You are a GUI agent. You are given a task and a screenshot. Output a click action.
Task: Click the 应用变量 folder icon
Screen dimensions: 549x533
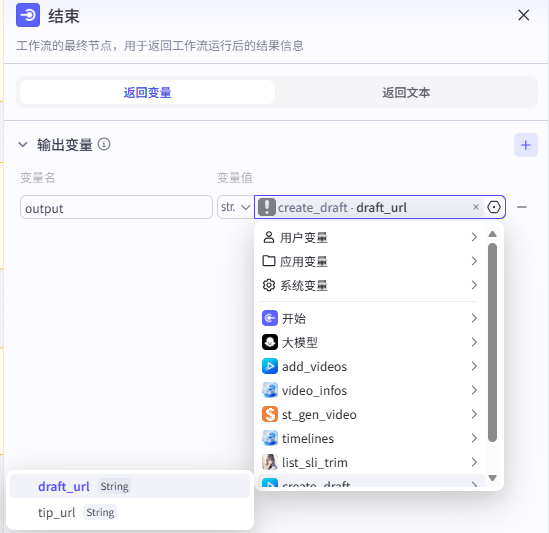269,261
